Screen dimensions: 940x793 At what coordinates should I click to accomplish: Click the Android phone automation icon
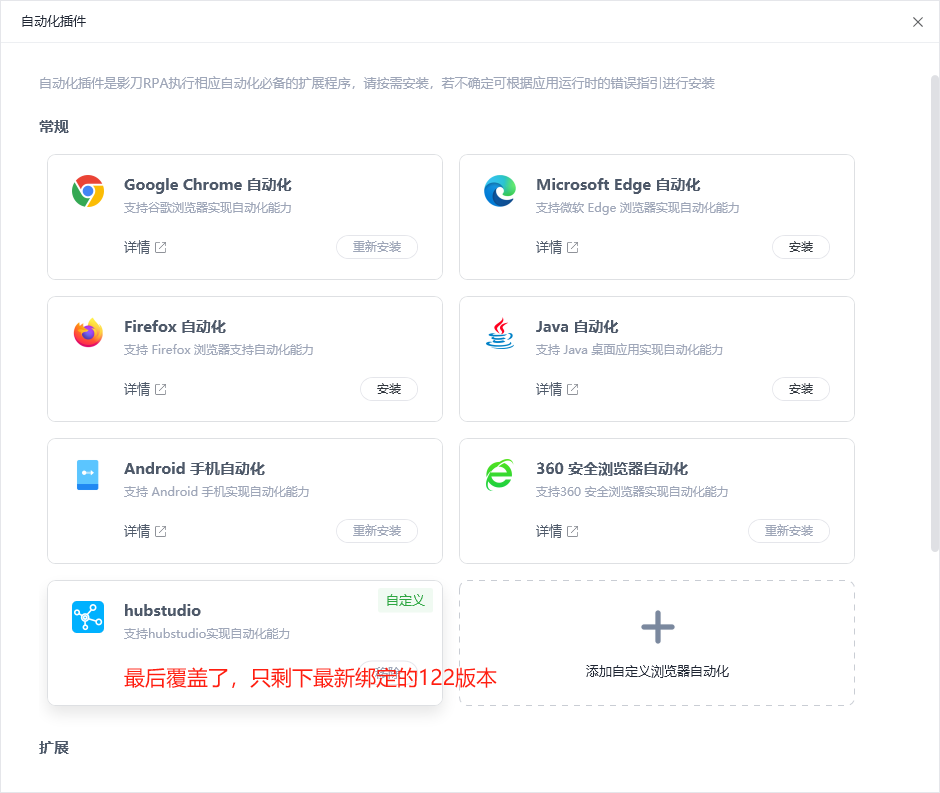(88, 475)
